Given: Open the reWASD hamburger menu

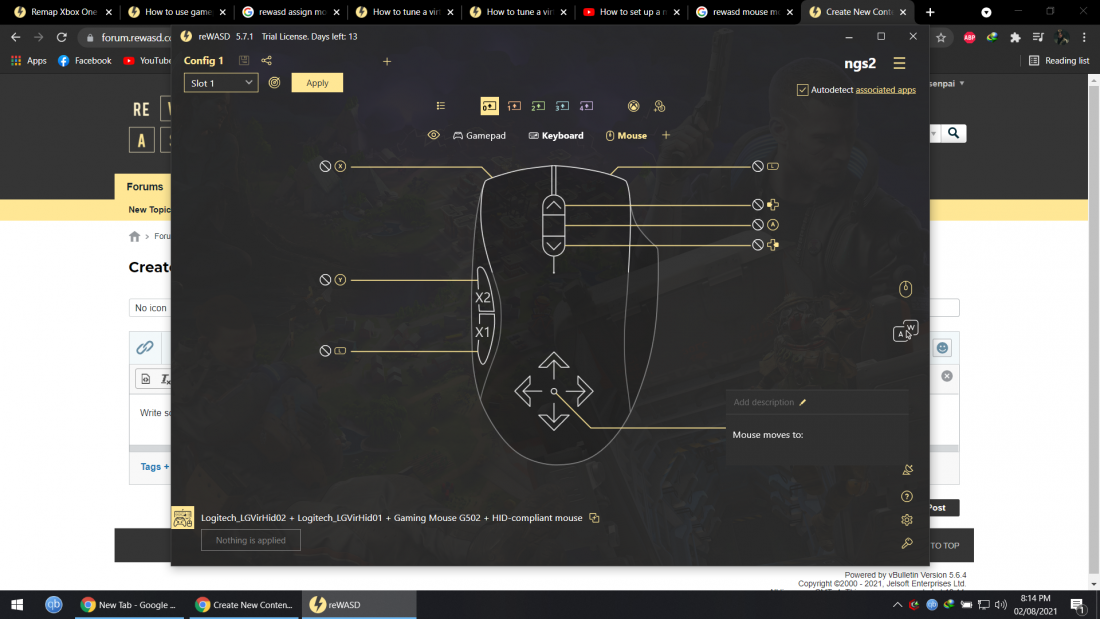Looking at the screenshot, I should 899,63.
